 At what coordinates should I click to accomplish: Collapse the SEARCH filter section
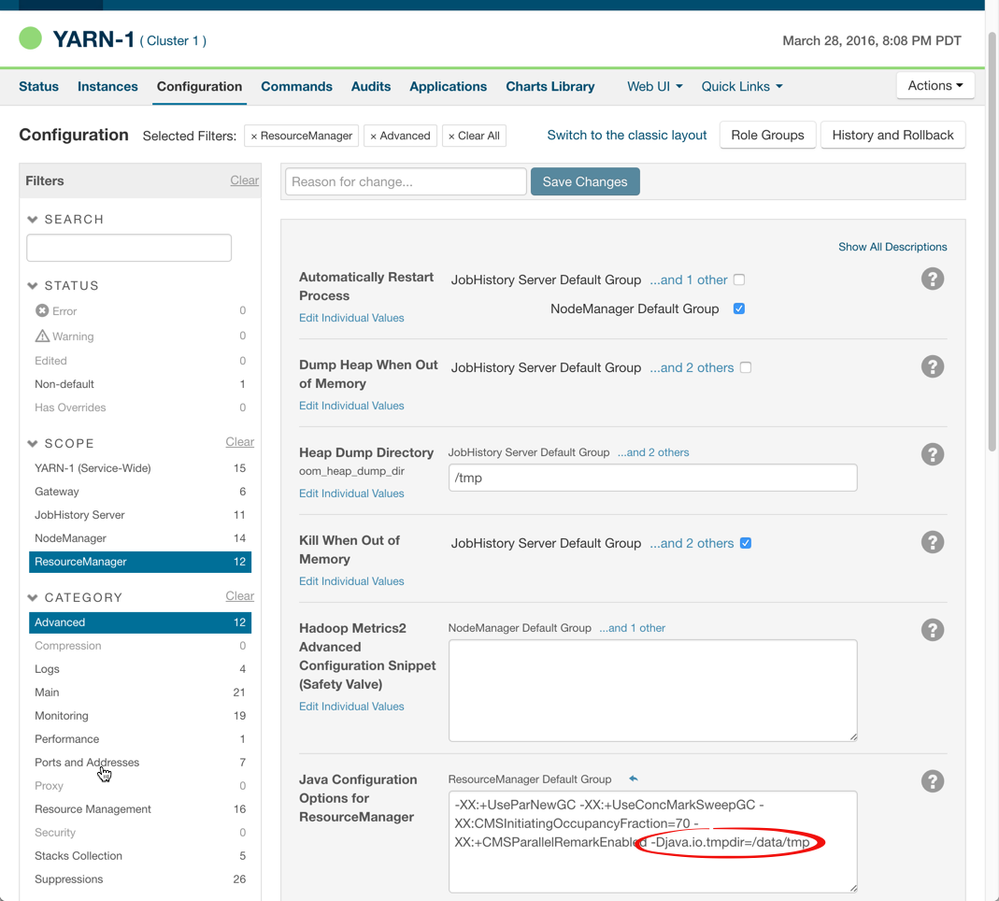tap(32, 219)
